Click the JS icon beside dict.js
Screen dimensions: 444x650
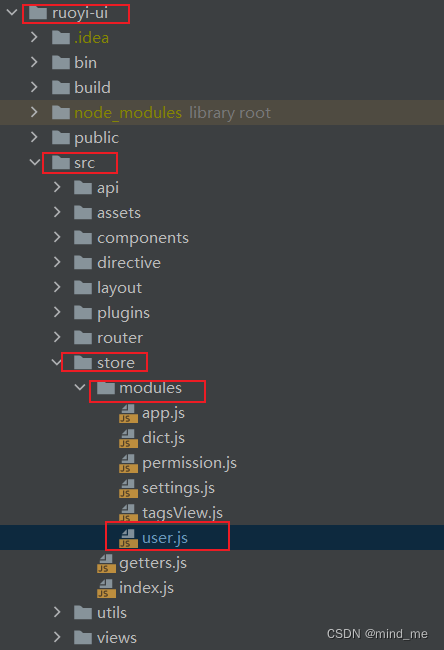pos(128,438)
